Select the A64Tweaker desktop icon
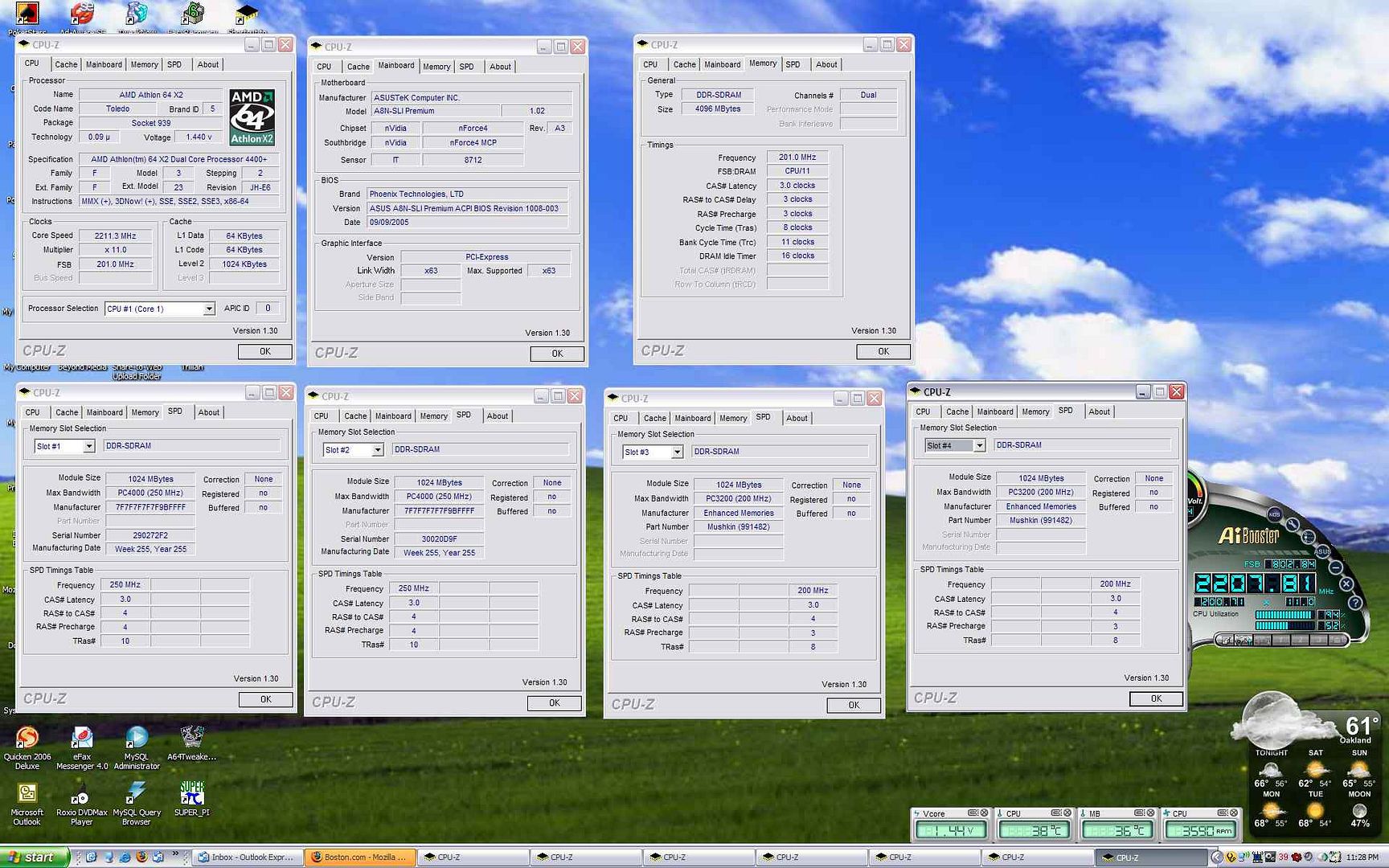This screenshot has width=1389, height=868. [191, 743]
